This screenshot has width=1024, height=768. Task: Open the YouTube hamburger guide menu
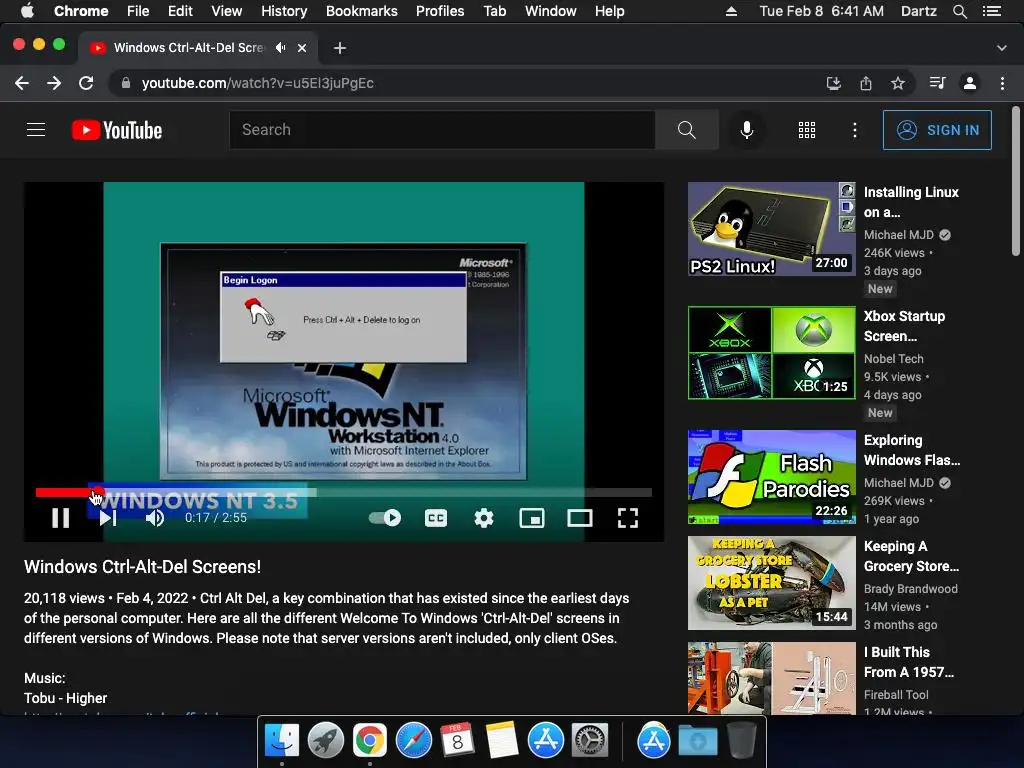(36, 130)
